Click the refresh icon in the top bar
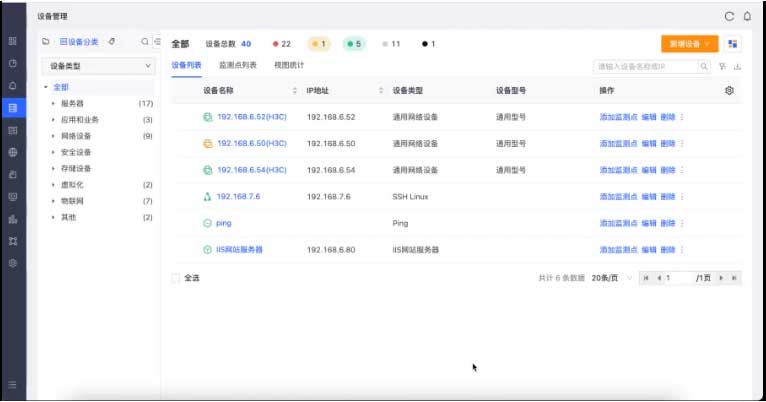 point(729,16)
